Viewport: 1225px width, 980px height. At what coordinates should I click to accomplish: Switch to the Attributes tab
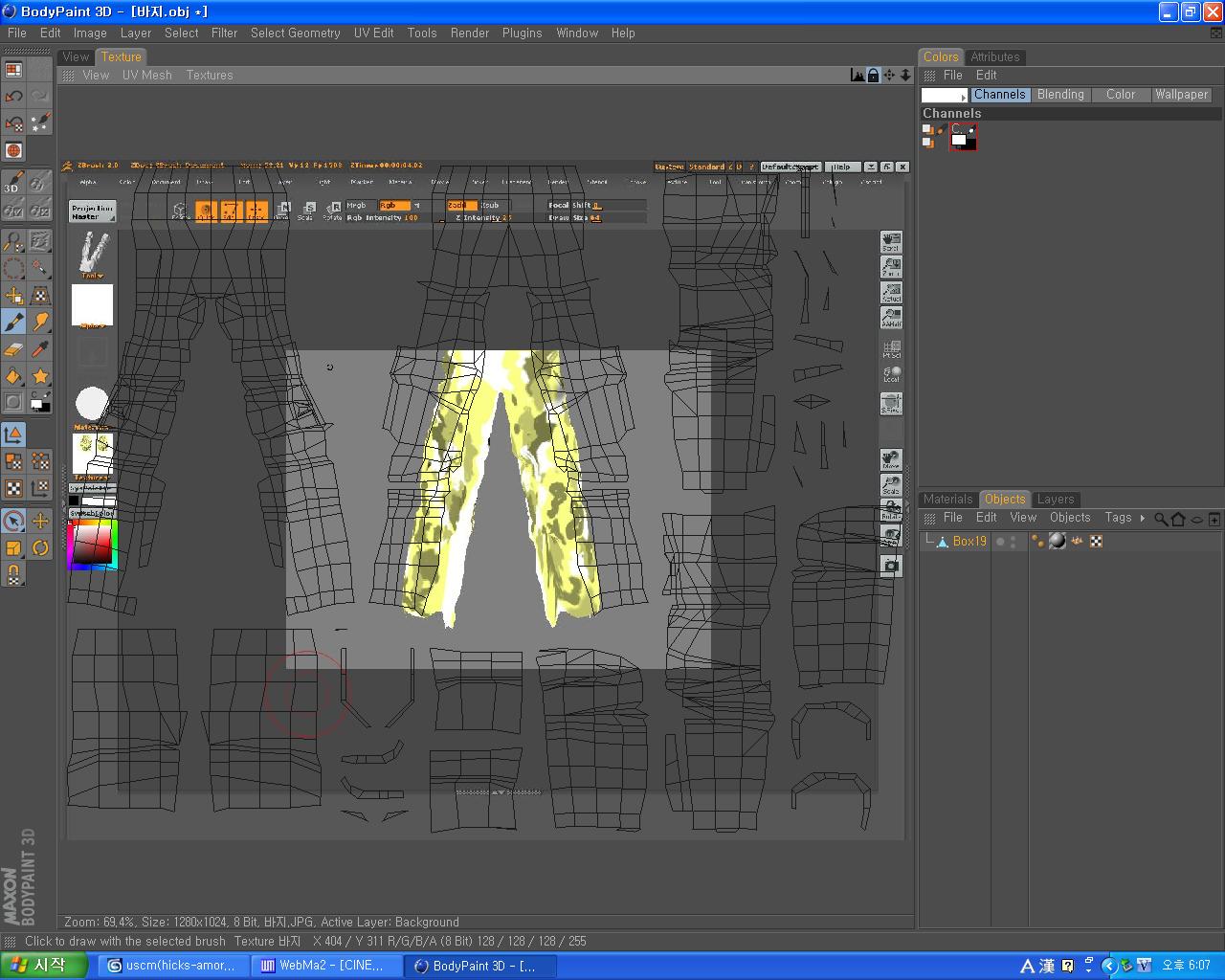point(995,56)
